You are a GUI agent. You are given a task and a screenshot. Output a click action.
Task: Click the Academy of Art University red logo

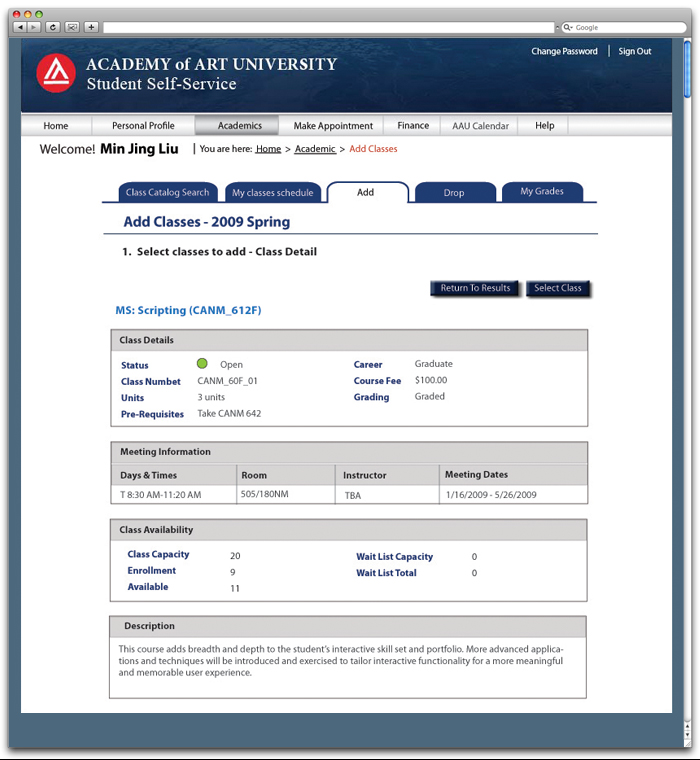[56, 73]
